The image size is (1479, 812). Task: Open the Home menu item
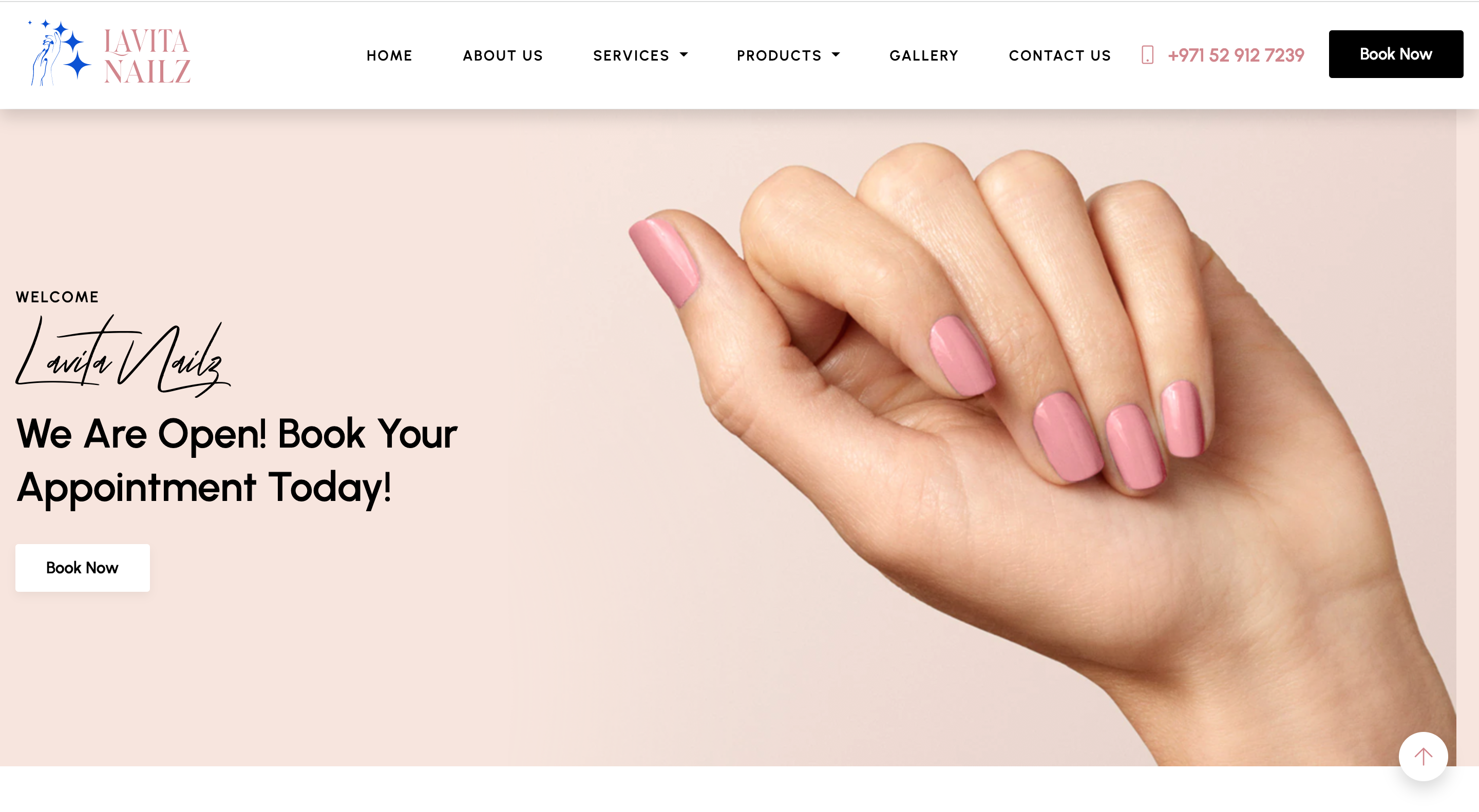[389, 55]
